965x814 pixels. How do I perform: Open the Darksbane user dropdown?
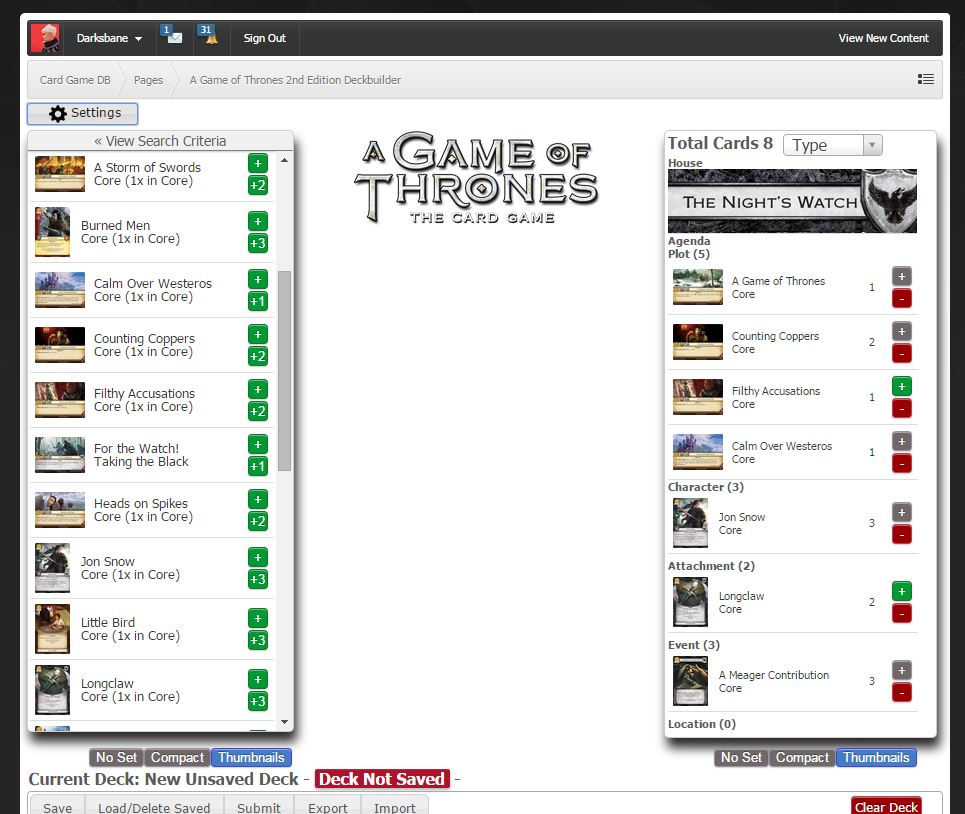pos(109,38)
